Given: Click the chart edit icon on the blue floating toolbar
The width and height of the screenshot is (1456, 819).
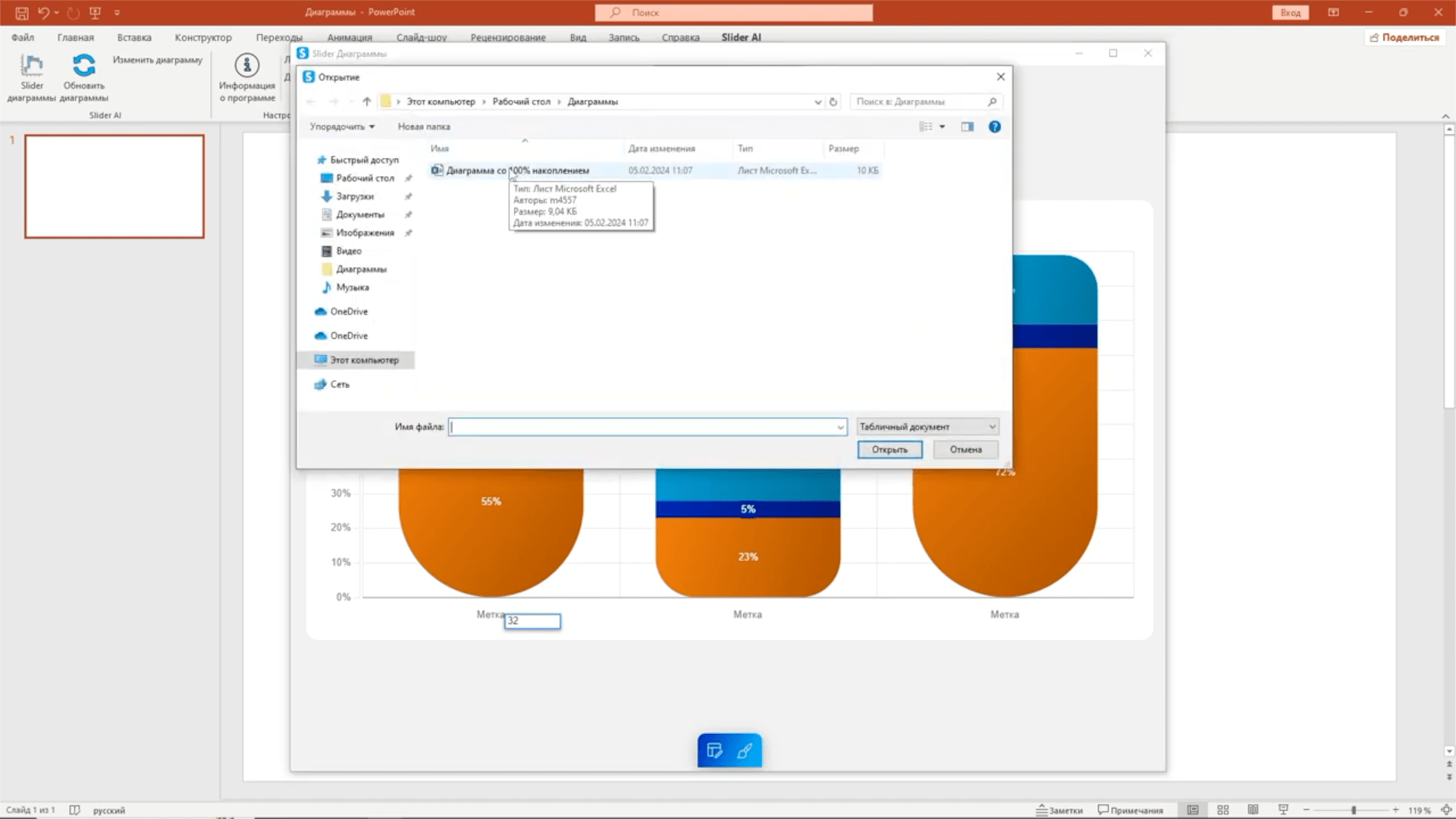Looking at the screenshot, I should tap(714, 751).
